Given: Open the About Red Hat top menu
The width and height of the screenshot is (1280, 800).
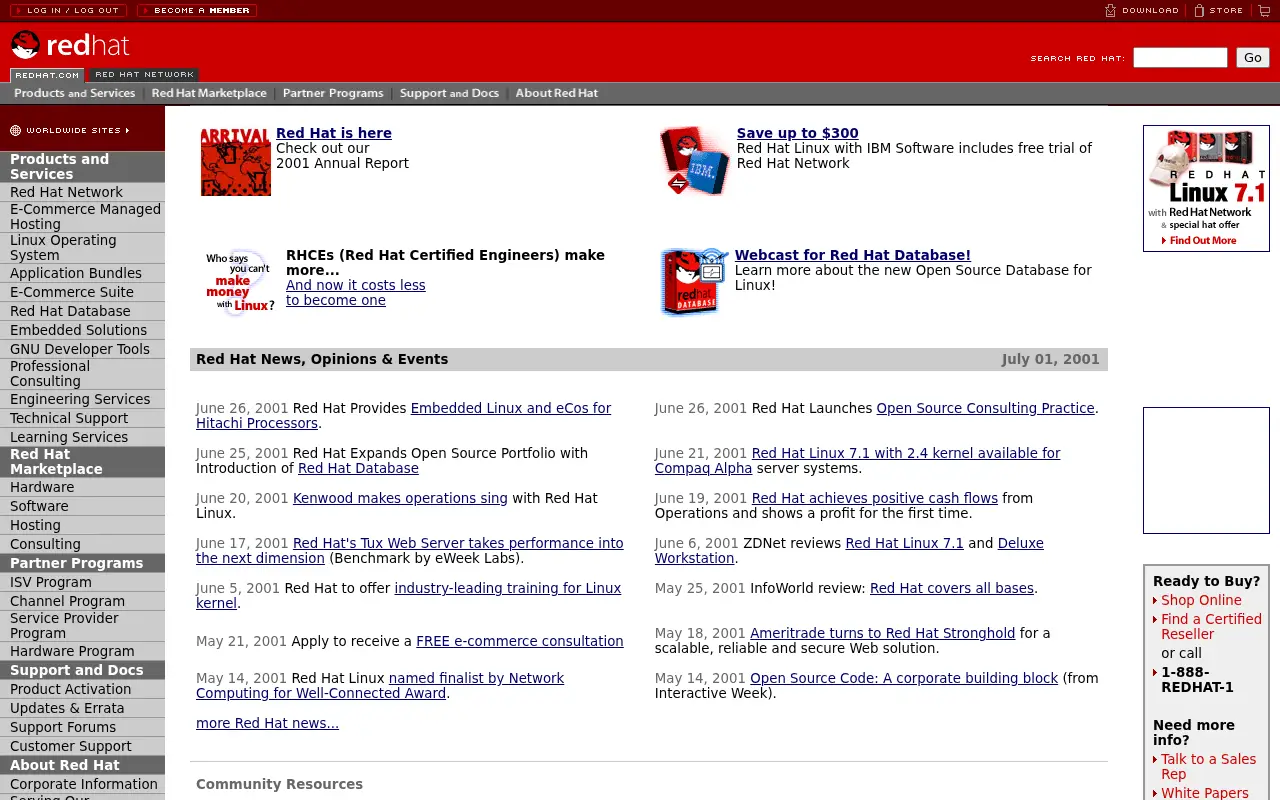Looking at the screenshot, I should pyautogui.click(x=557, y=93).
